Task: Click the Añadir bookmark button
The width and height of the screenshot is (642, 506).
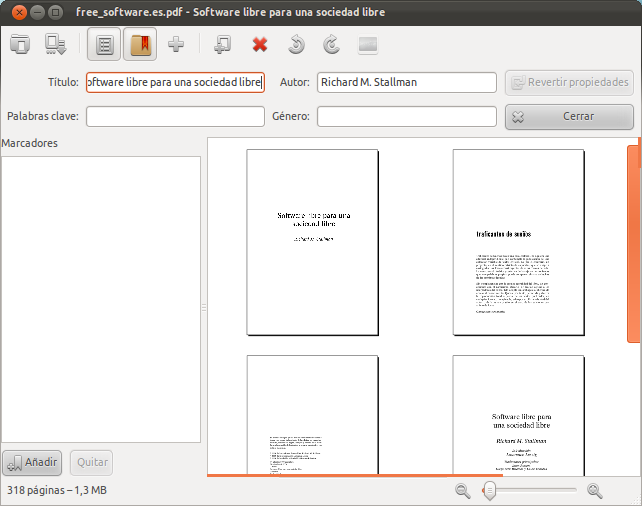Action: (32, 463)
